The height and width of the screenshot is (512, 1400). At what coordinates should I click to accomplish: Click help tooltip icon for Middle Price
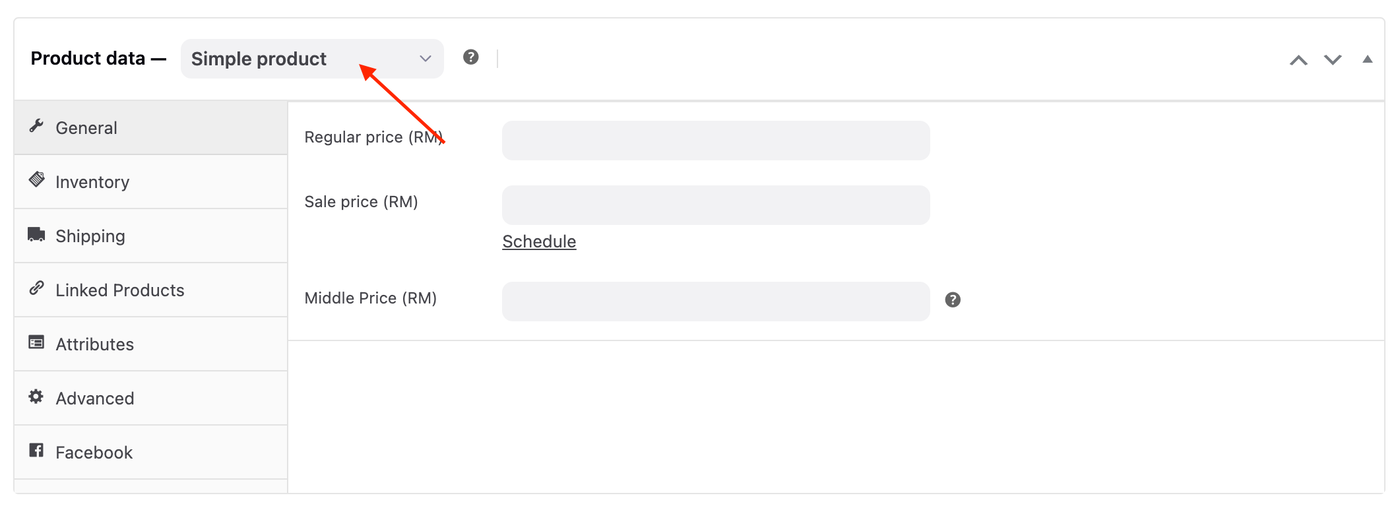[x=953, y=300]
